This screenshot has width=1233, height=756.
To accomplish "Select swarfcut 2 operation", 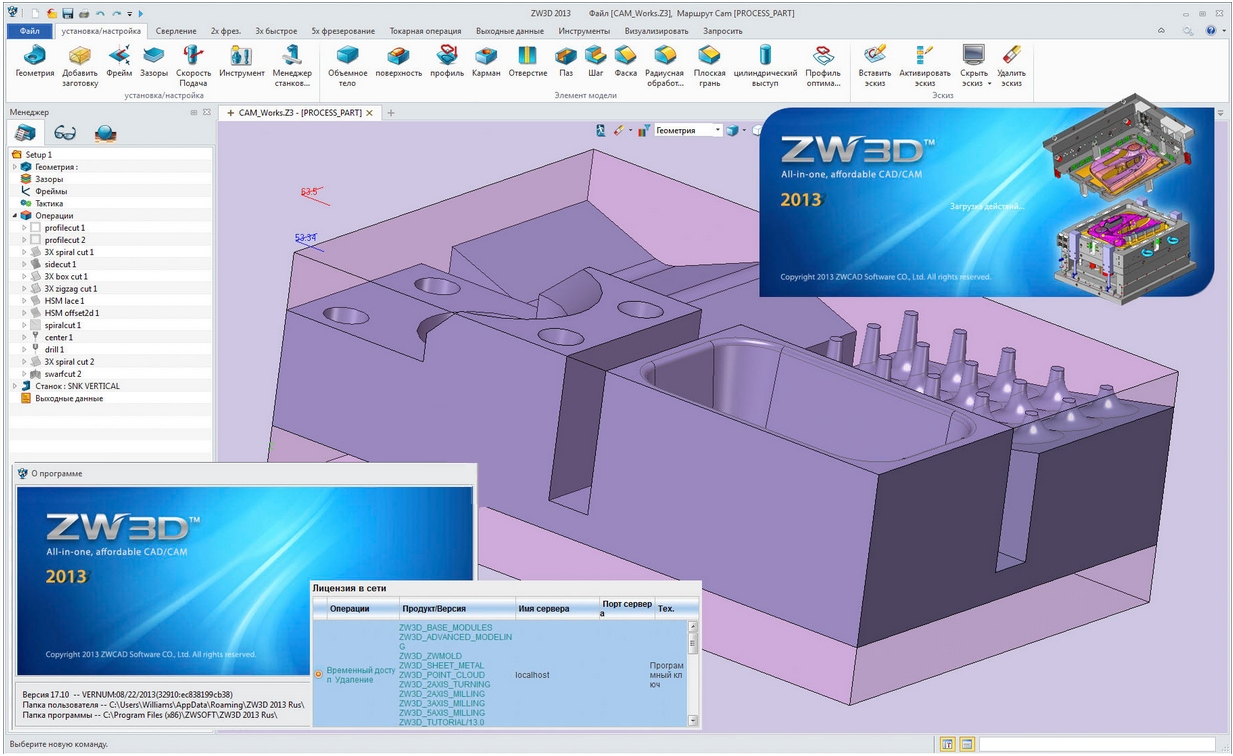I will 63,374.
